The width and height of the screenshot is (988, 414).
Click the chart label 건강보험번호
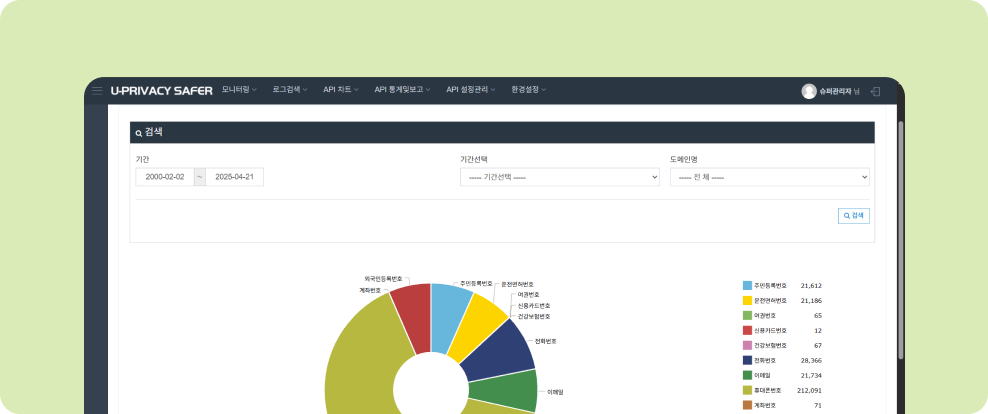(534, 316)
